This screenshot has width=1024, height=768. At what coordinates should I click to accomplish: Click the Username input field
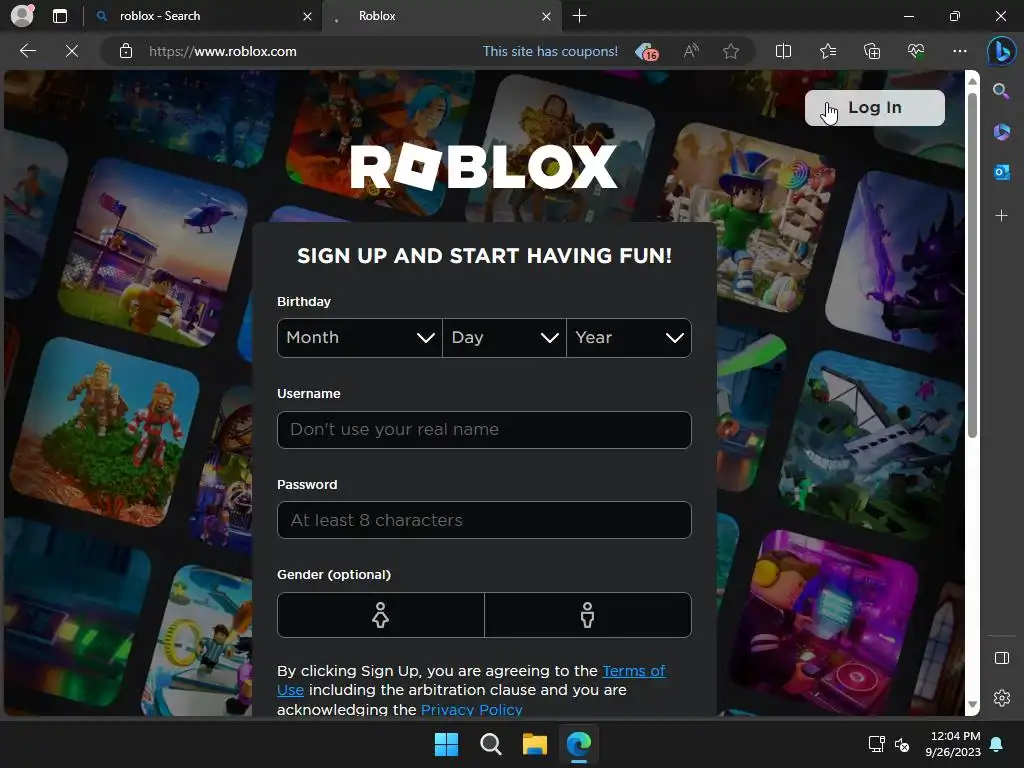tap(484, 430)
